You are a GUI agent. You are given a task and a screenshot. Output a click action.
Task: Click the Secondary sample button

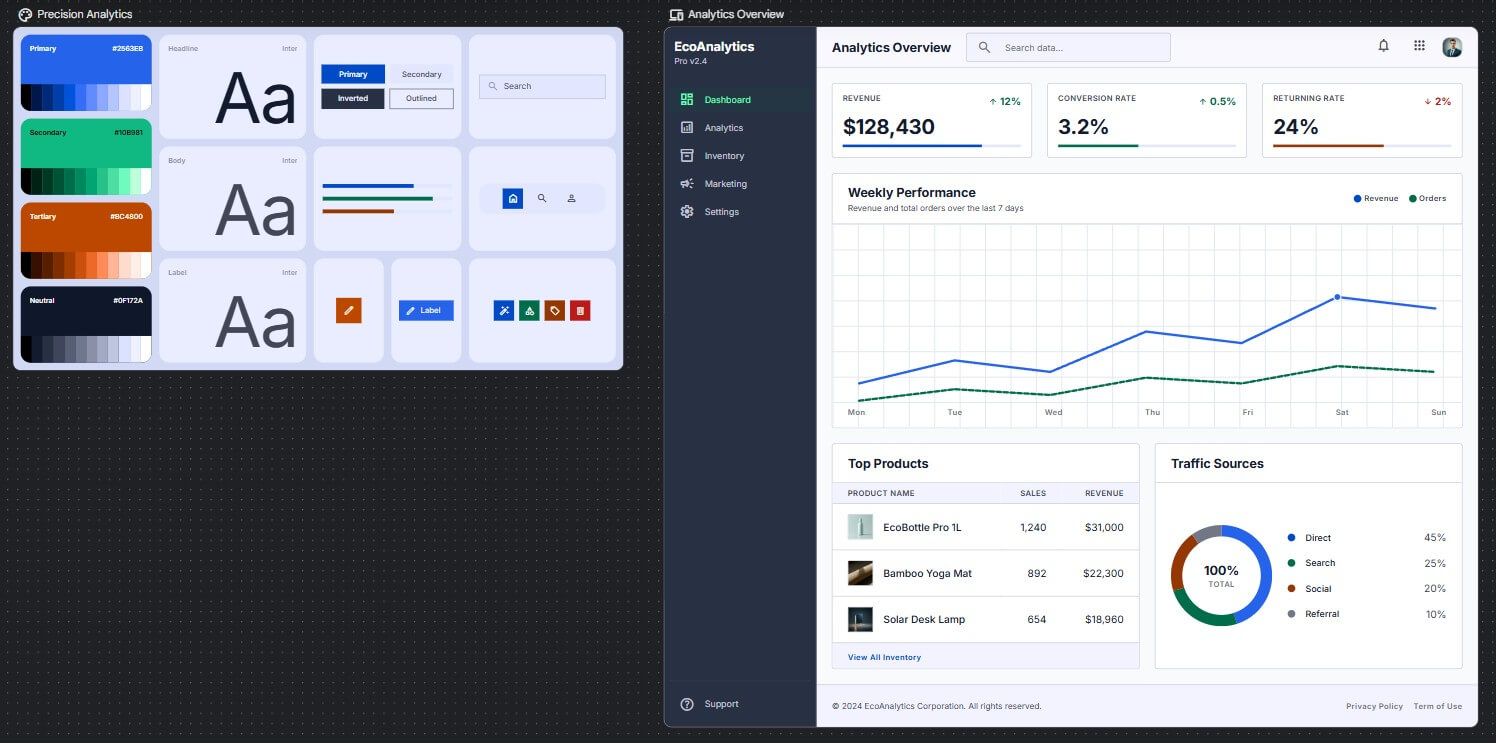click(x=421, y=74)
